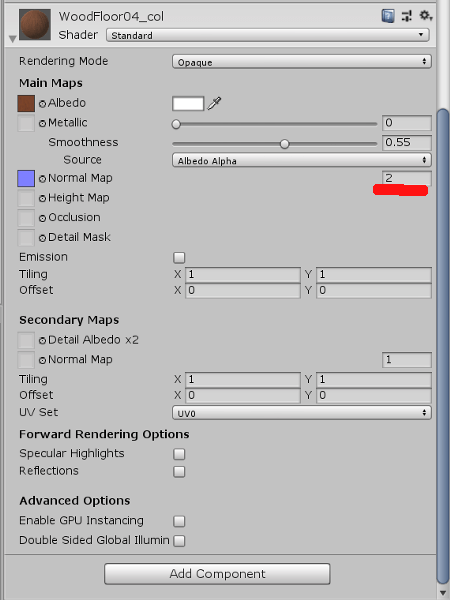Open Metallic texture circle selector

[x=42, y=124]
